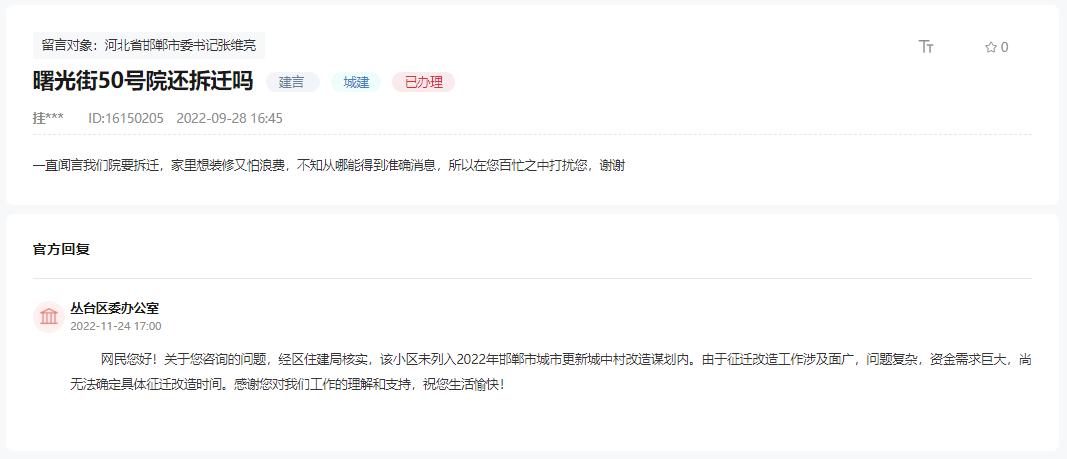Image resolution: width=1067 pixels, height=459 pixels.
Task: Select the 建言 tag
Action: pyautogui.click(x=292, y=82)
